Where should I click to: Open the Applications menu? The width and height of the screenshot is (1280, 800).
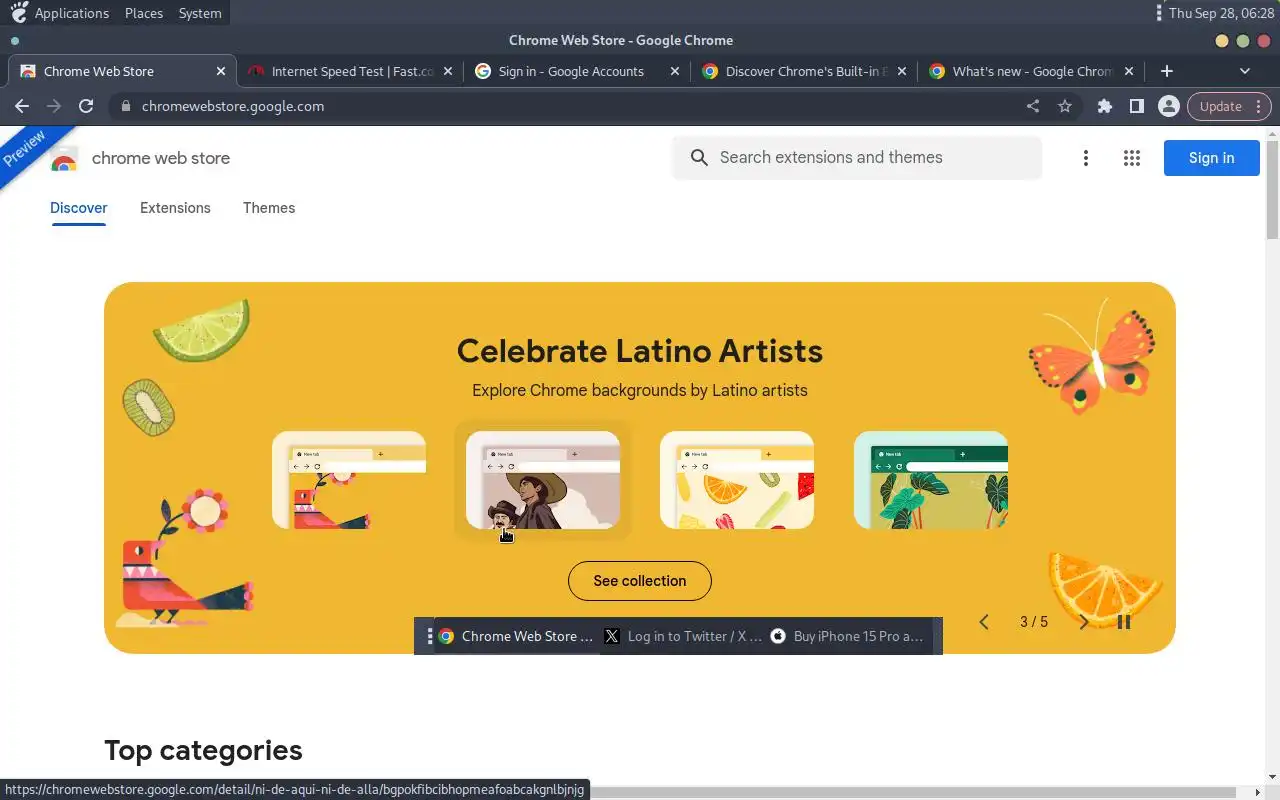tap(72, 13)
